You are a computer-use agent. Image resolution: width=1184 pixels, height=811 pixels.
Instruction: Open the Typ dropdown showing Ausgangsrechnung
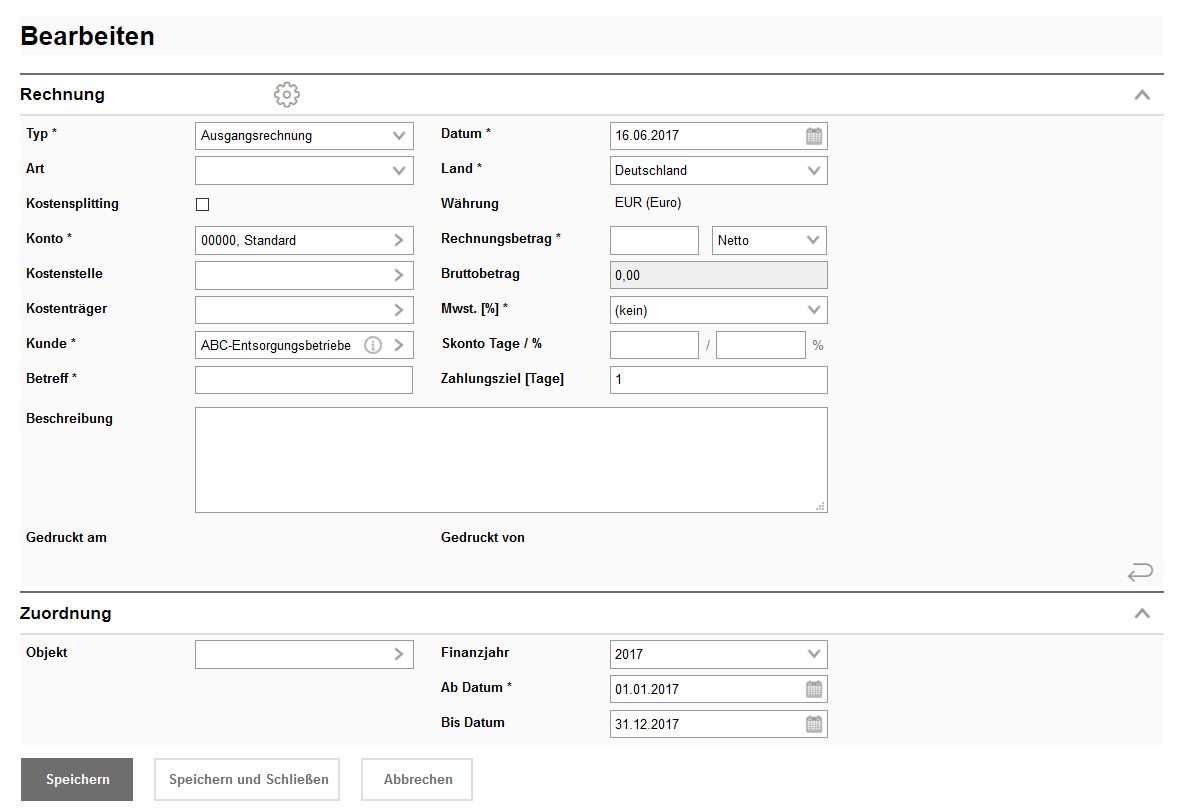click(304, 136)
